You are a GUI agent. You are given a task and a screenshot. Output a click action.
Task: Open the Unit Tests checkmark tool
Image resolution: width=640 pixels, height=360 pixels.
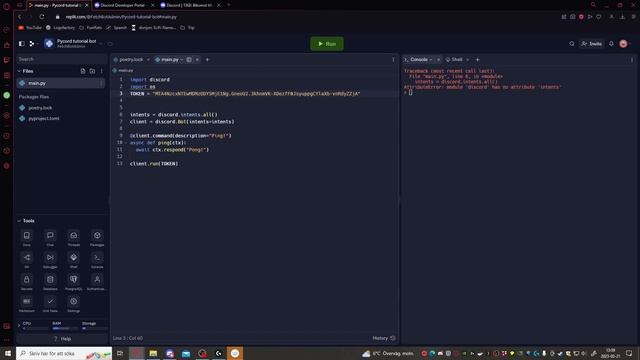tap(50, 302)
